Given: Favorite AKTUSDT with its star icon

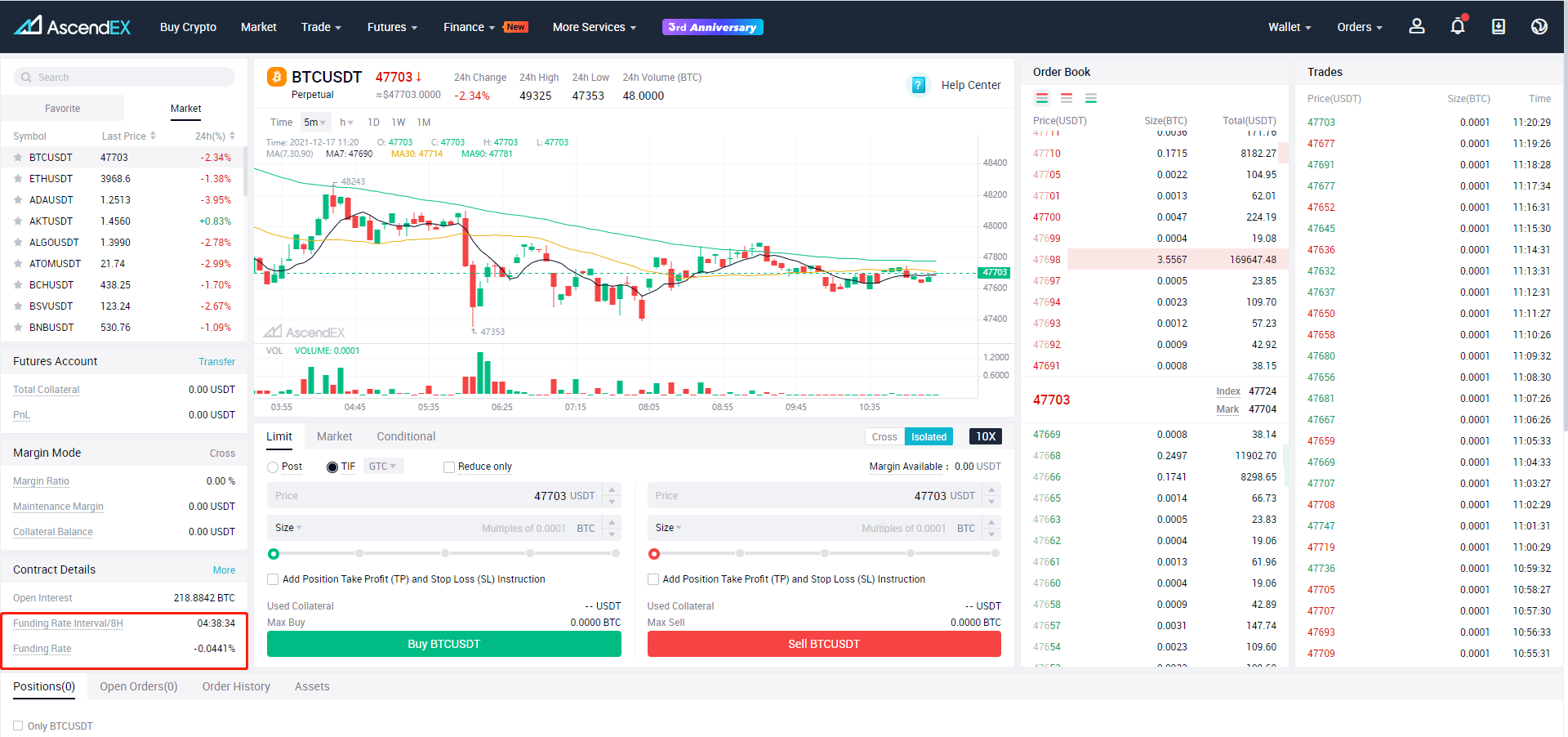Looking at the screenshot, I should (x=18, y=221).
